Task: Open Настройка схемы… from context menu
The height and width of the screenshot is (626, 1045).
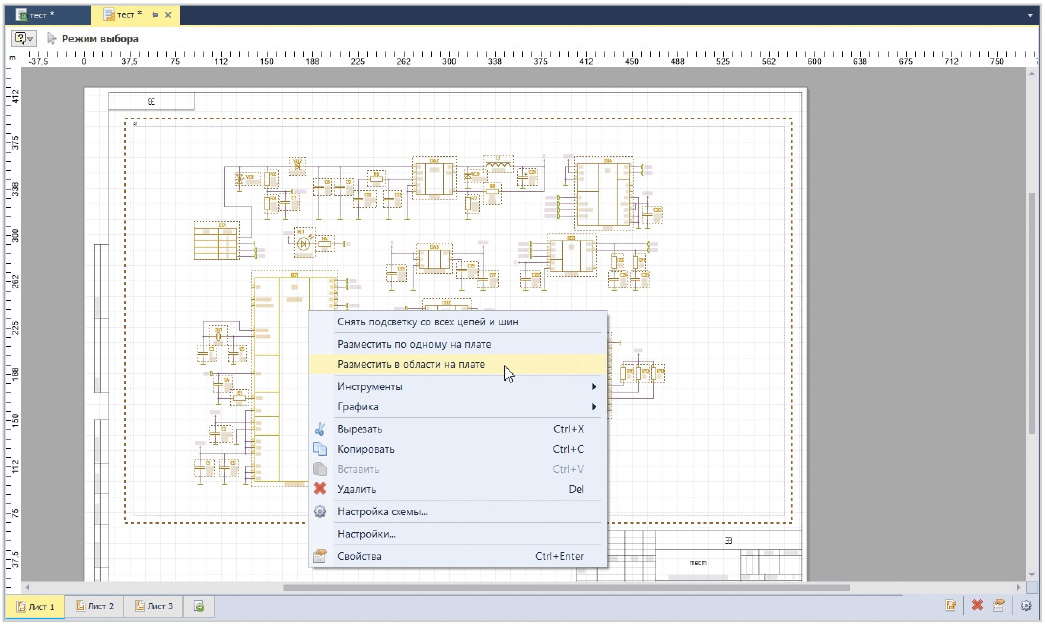Action: point(382,512)
